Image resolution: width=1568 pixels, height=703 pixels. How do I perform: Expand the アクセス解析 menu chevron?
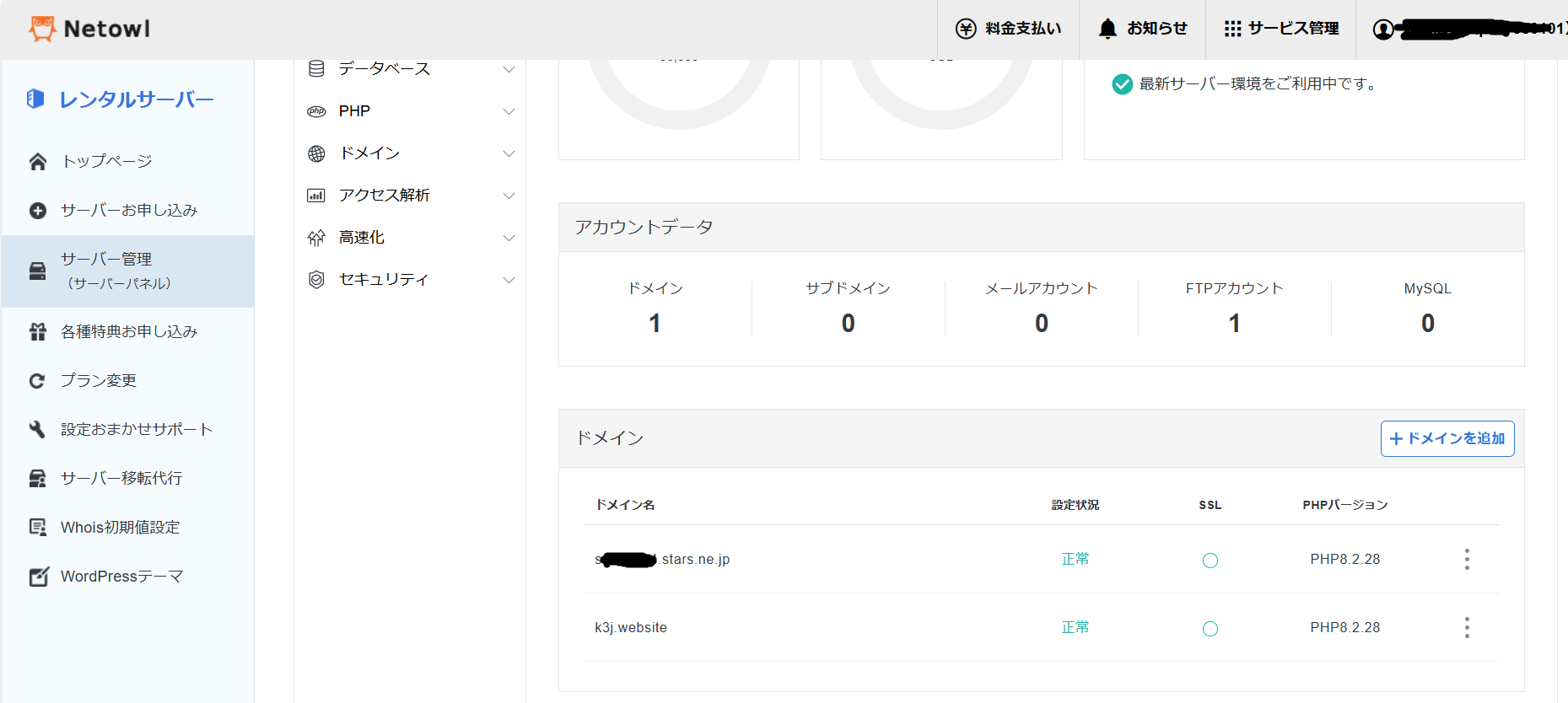509,196
